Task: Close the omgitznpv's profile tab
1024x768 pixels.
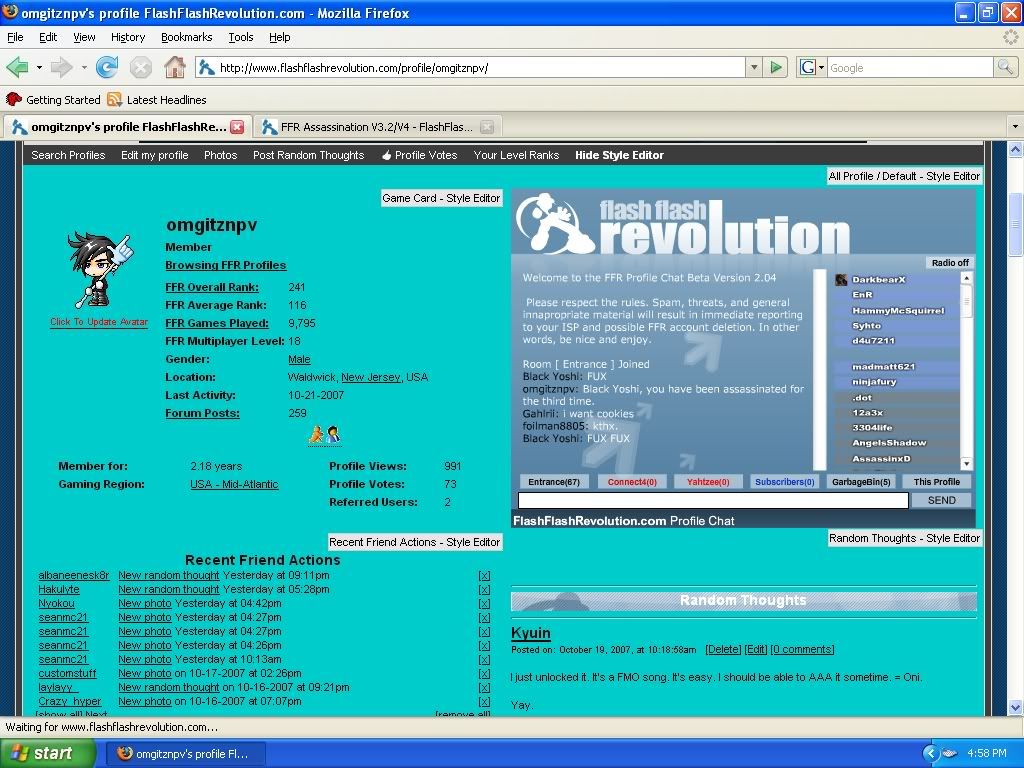Action: point(237,127)
